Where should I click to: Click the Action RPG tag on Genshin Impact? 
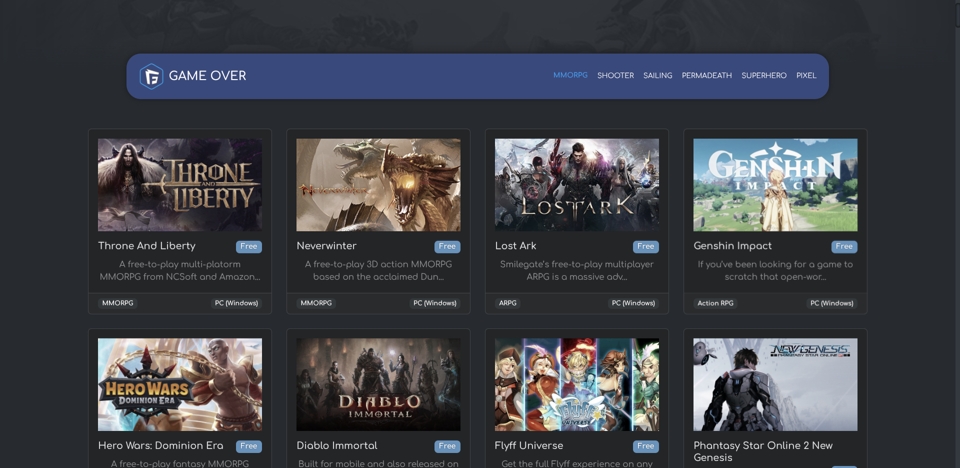coord(715,303)
